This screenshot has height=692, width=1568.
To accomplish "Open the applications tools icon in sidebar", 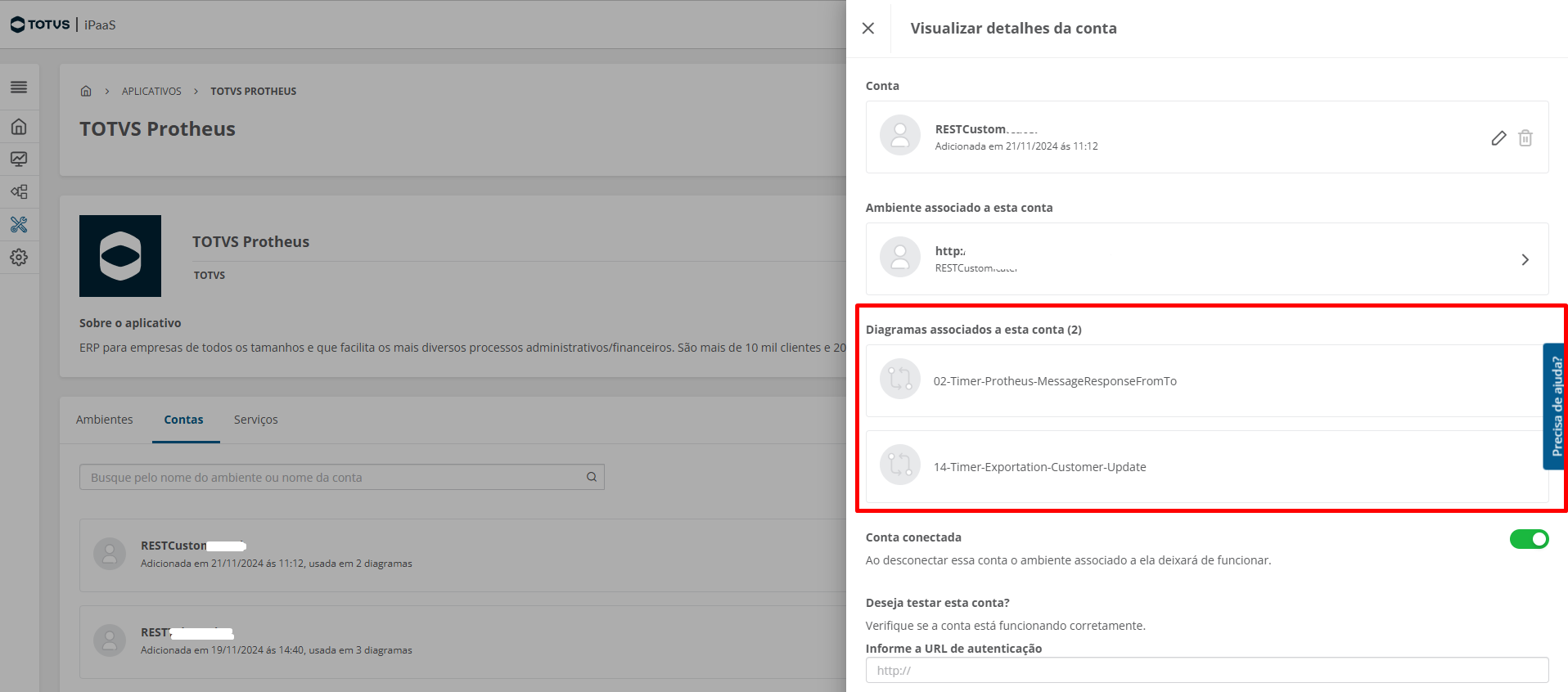I will pos(19,225).
